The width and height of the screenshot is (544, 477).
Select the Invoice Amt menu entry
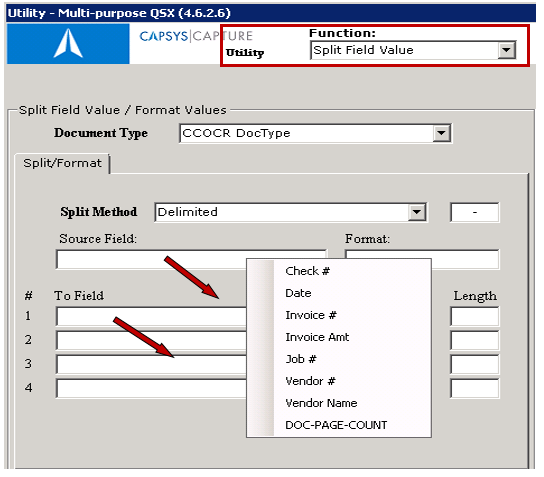coord(317,337)
